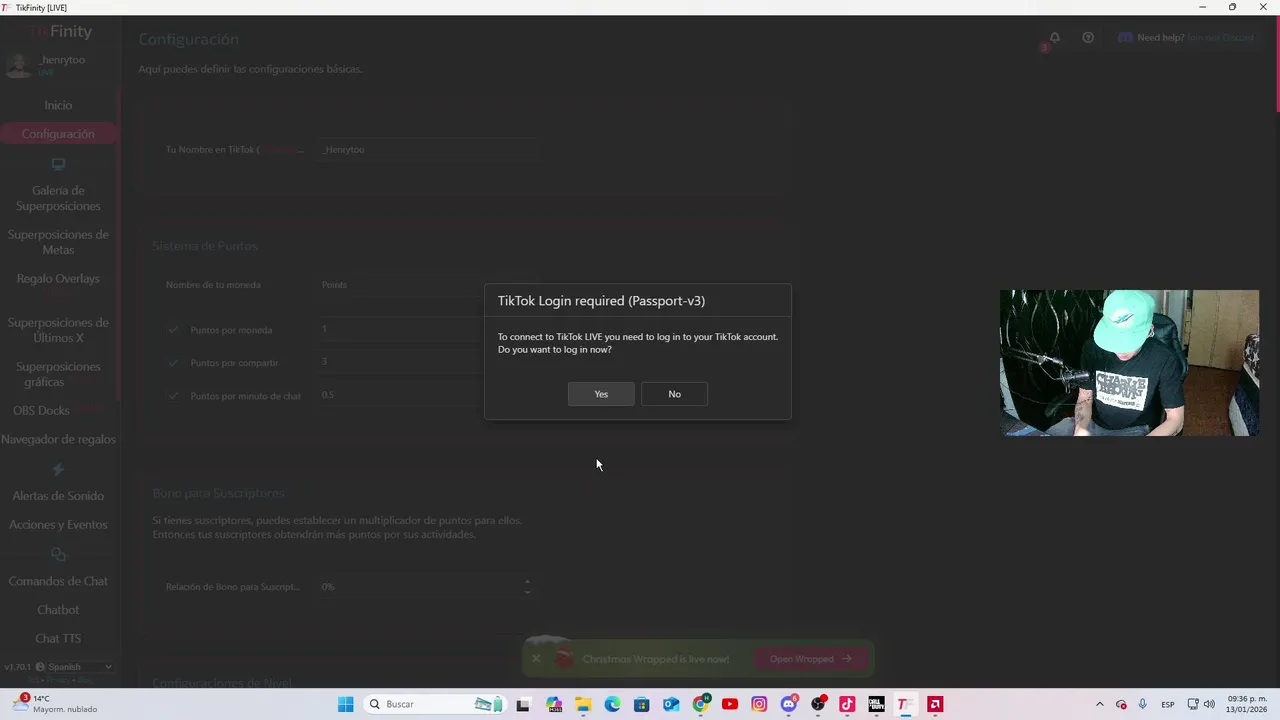This screenshot has width=1280, height=720.
Task: Click the page vertical scrollbar
Action: click(1276, 65)
